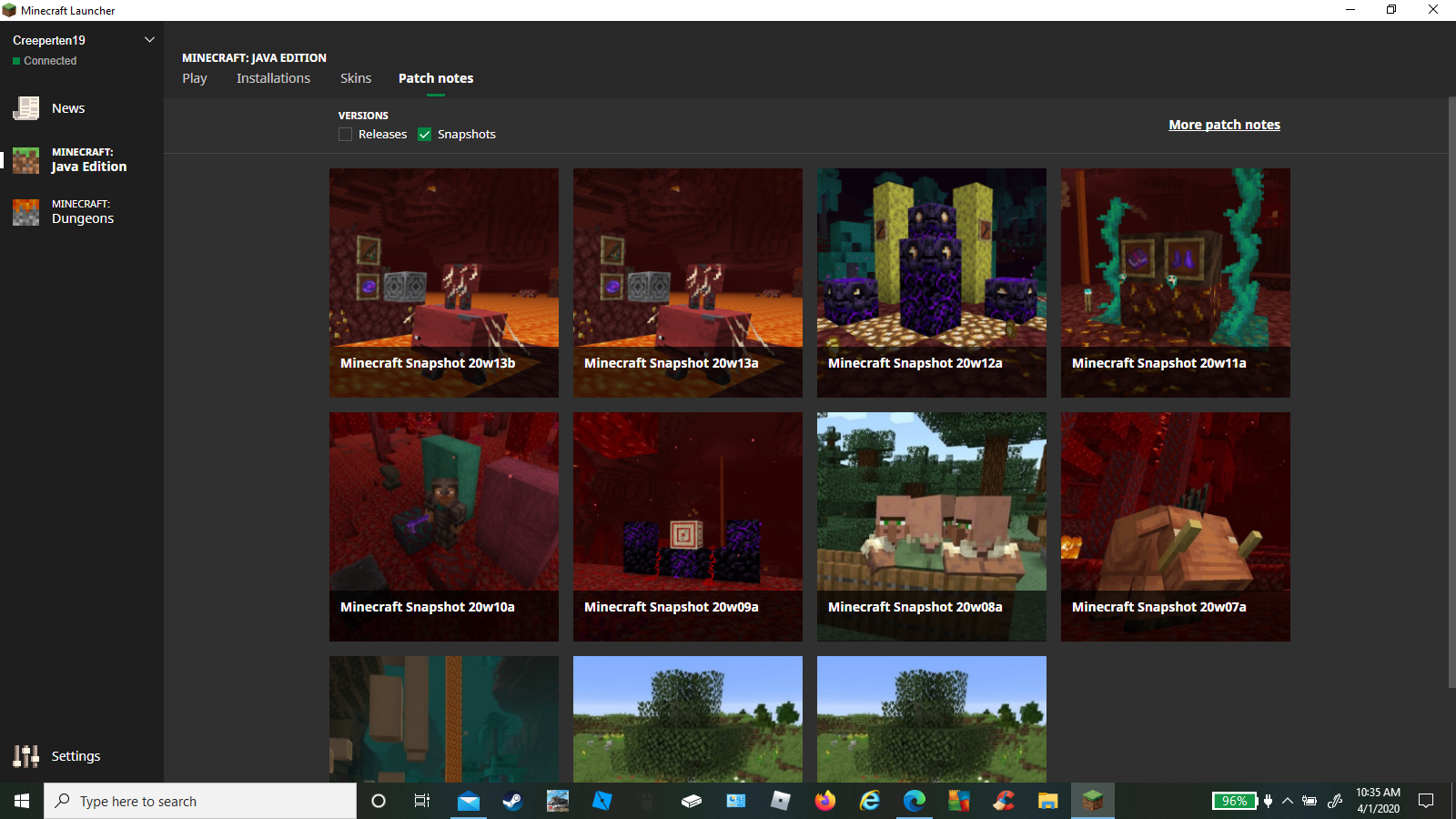This screenshot has width=1456, height=819.
Task: Open the Windows Start menu
Action: (22, 801)
